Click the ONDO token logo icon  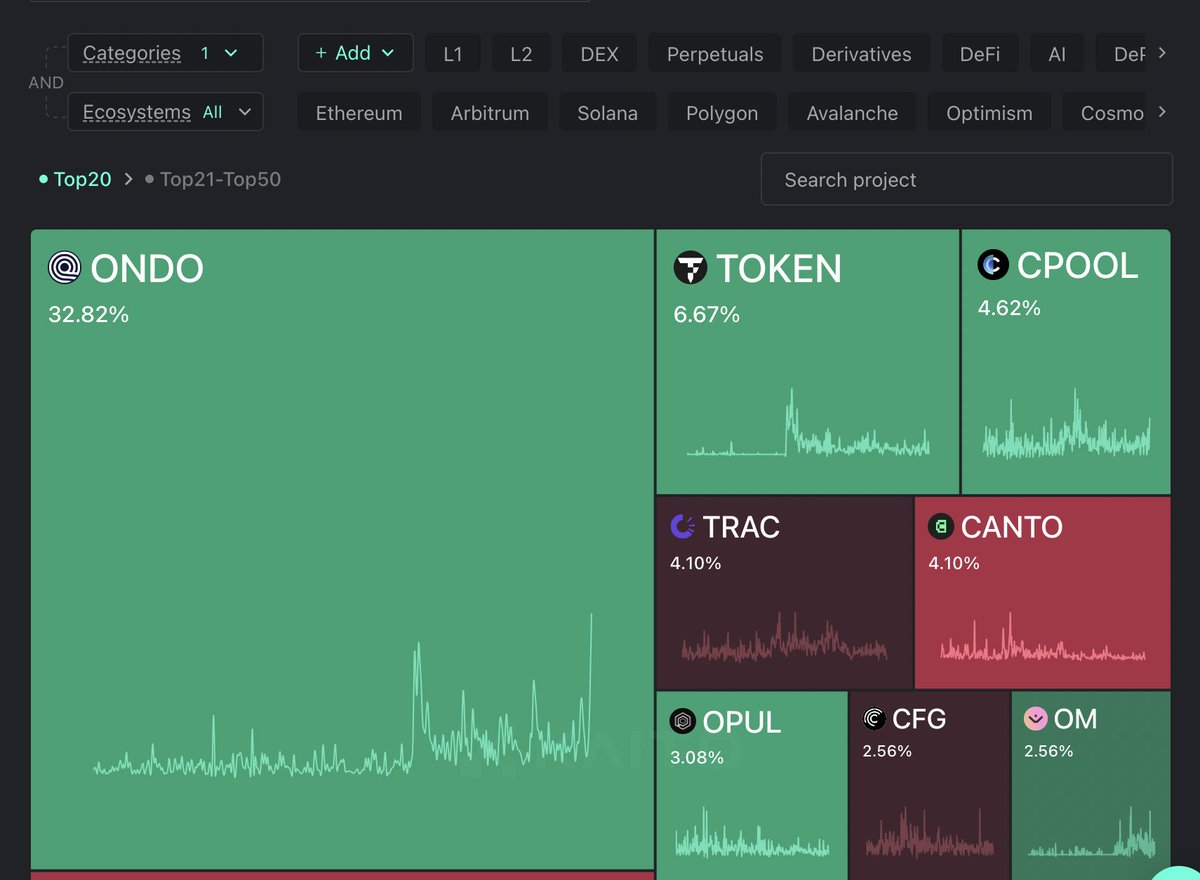(x=66, y=268)
